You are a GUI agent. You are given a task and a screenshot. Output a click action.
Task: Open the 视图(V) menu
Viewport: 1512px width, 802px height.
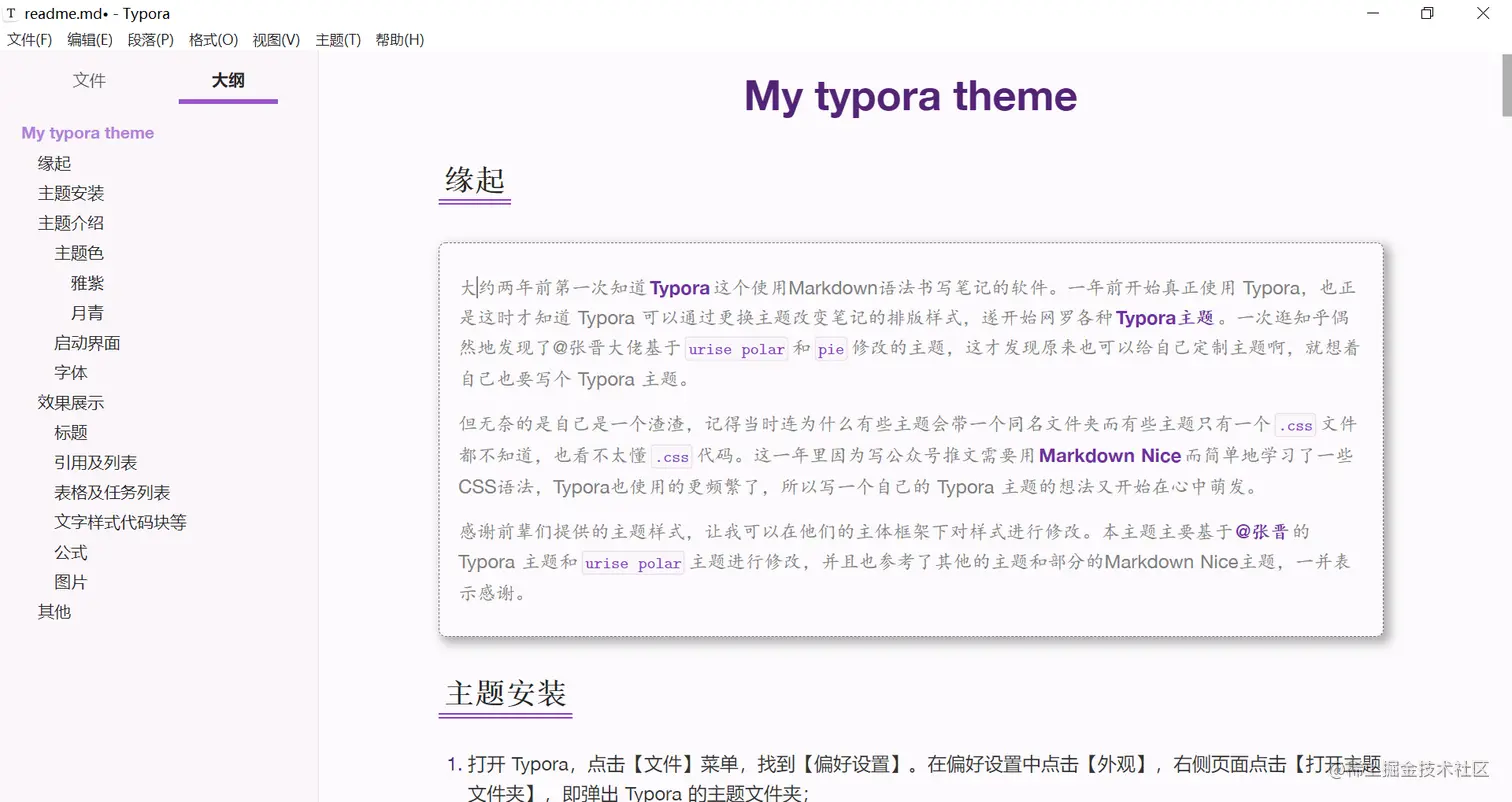[277, 40]
